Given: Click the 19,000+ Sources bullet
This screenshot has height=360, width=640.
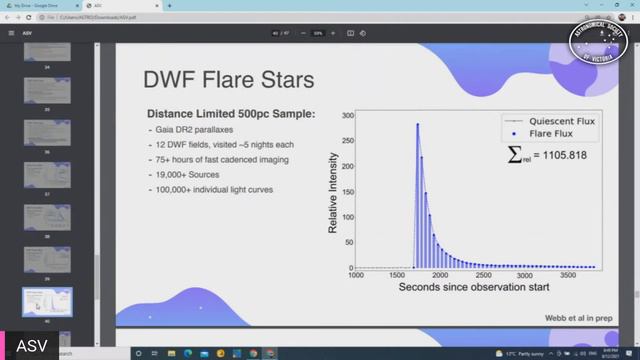Looking at the screenshot, I should pyautogui.click(x=187, y=175).
